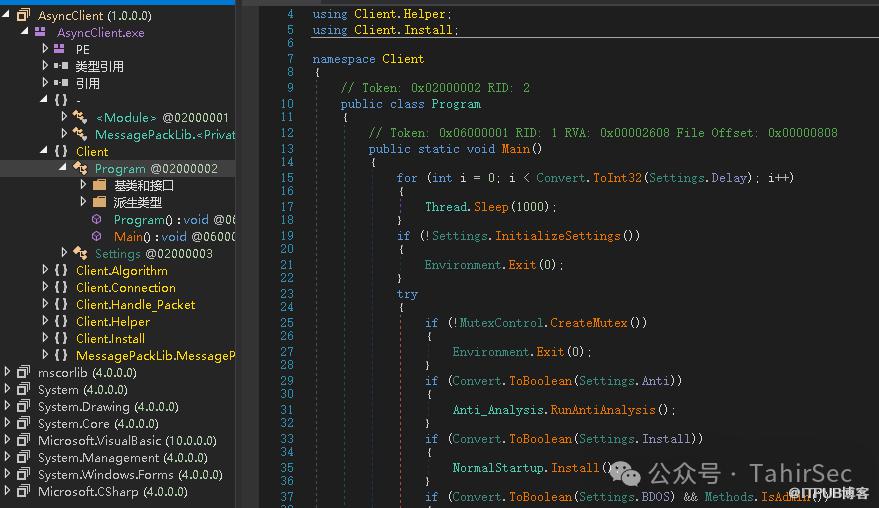Click the 基类和接口 folder icon
Screen dimensions: 879x508
(x=99, y=186)
